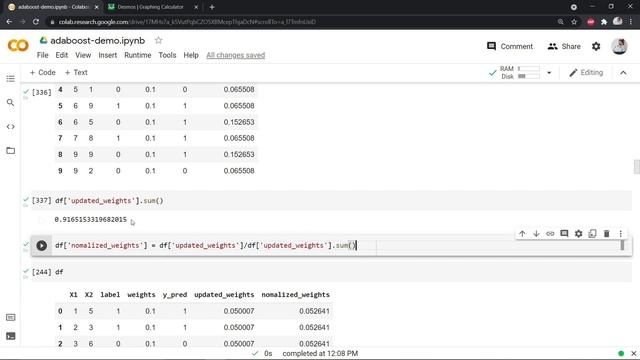Add a new Text cell
The image size is (640, 360).
pyautogui.click(x=76, y=72)
